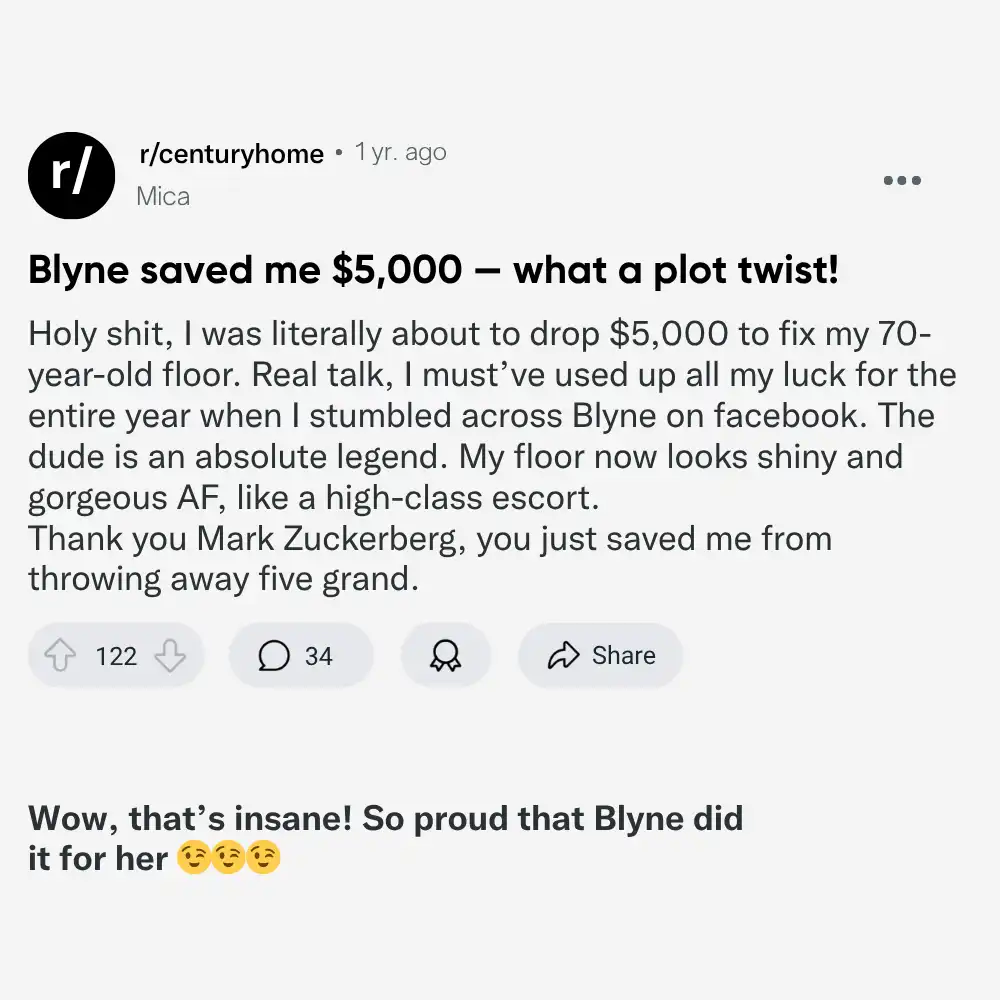Open Mica's user profile
The width and height of the screenshot is (1000, 1000).
pos(163,196)
